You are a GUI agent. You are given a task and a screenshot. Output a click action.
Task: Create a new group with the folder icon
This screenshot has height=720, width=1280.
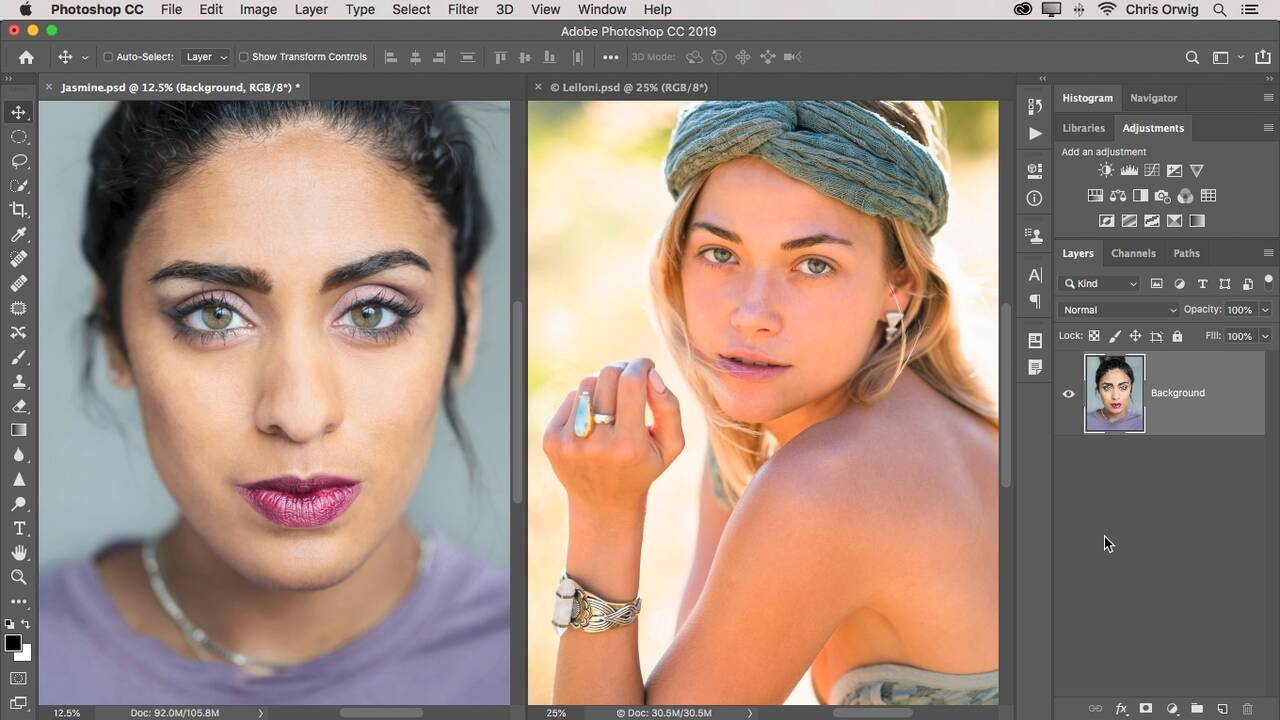[x=1197, y=709]
